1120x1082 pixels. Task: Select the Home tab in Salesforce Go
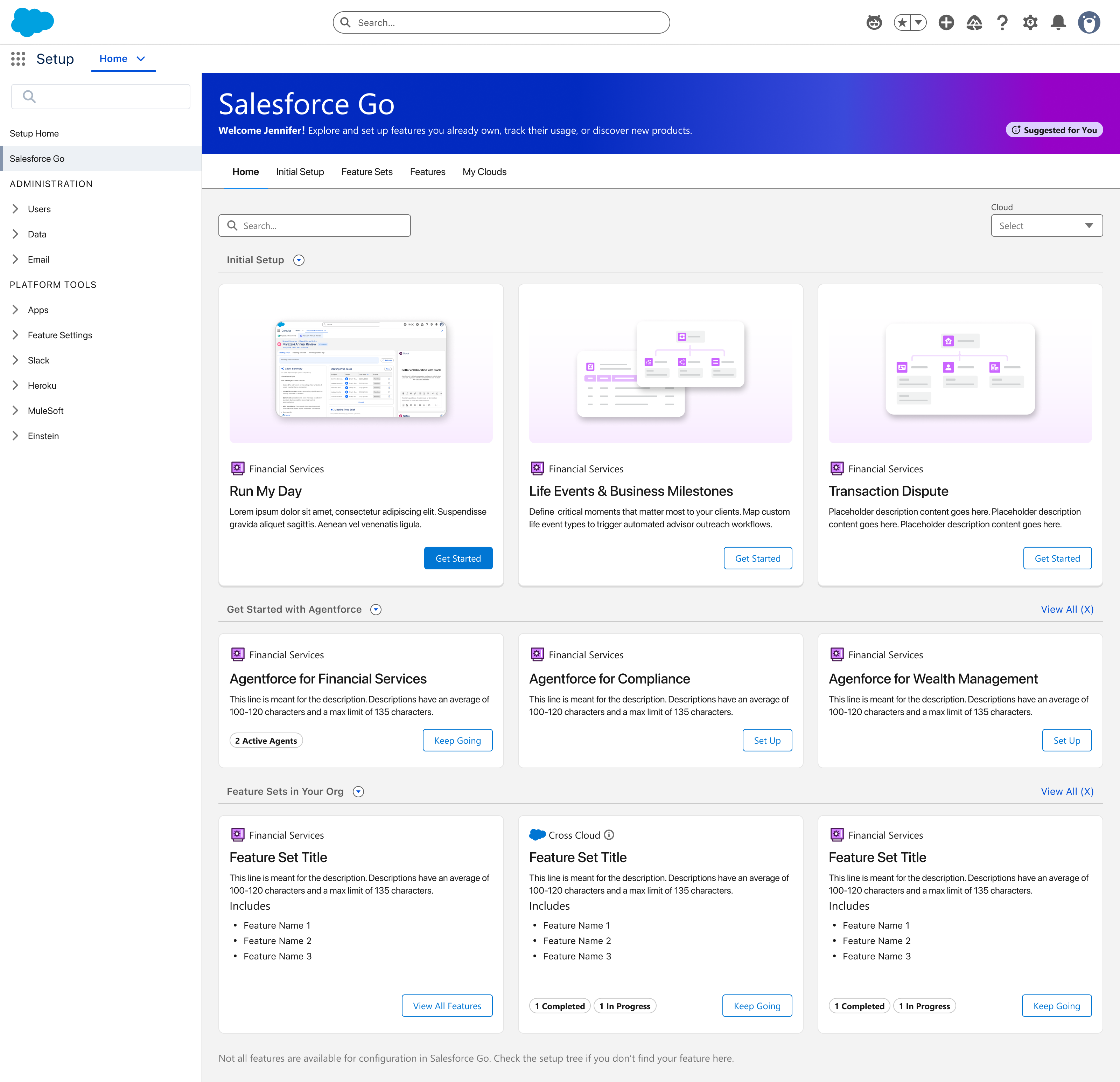246,172
